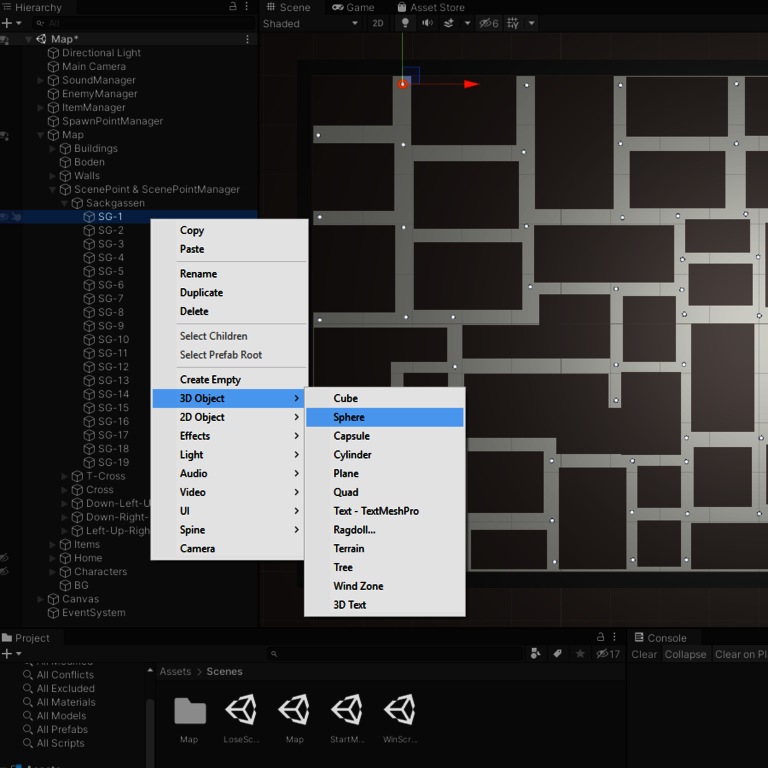This screenshot has width=768, height=768.
Task: Toggle hidden visibility icon beside Characters
Action: (4, 571)
